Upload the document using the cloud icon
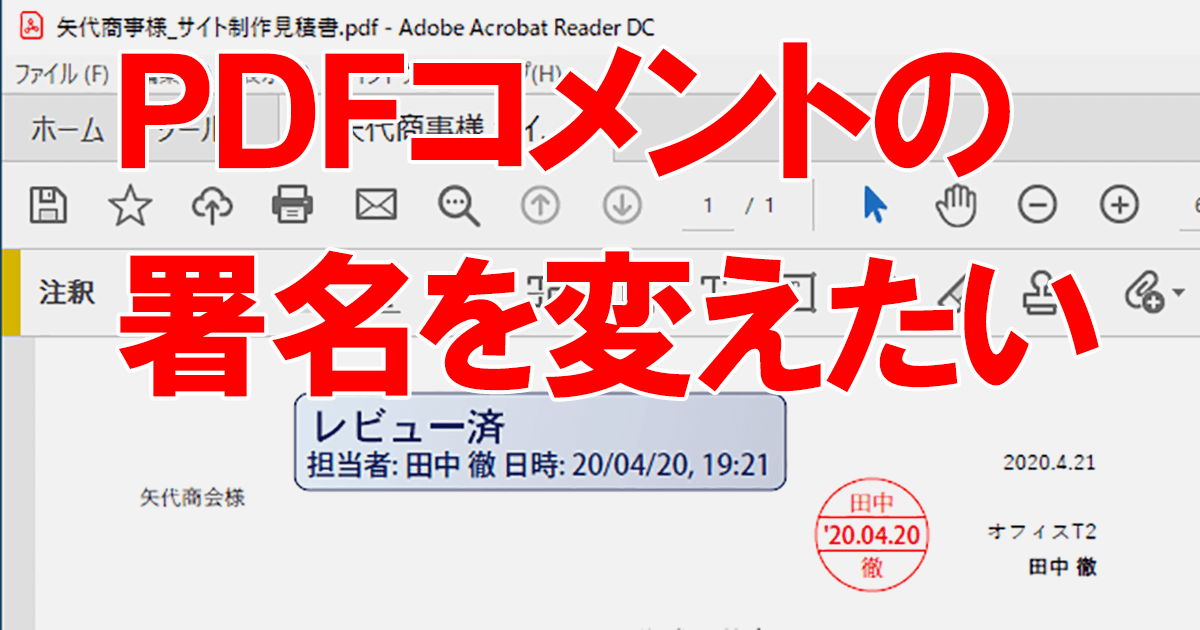1200x630 pixels. click(212, 205)
